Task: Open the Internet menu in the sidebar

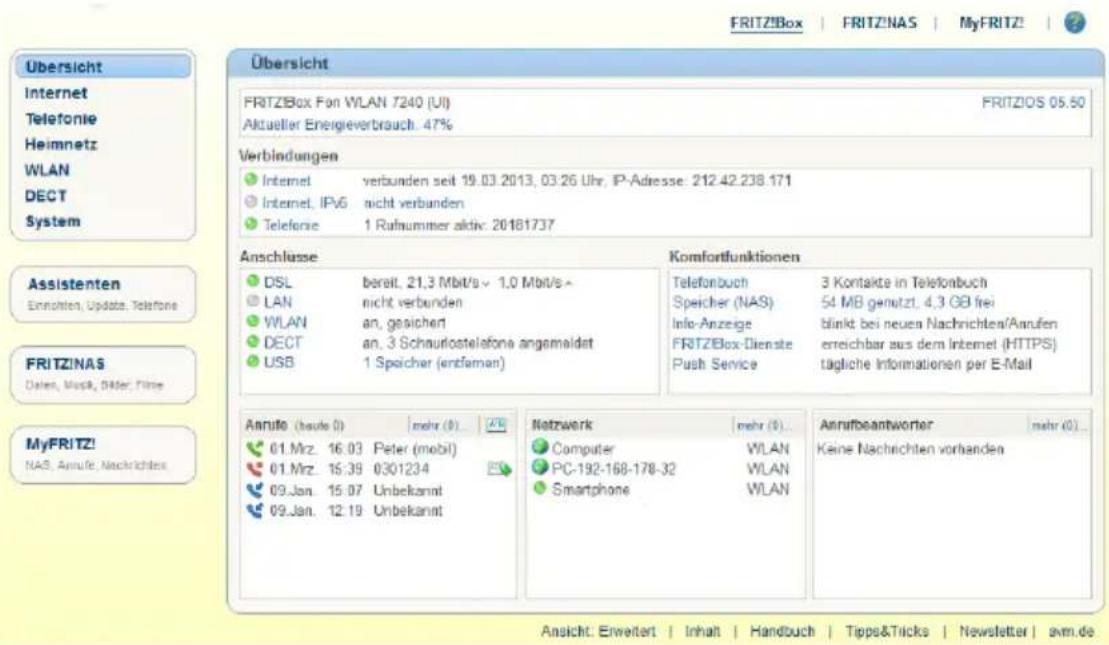Action: [56, 93]
